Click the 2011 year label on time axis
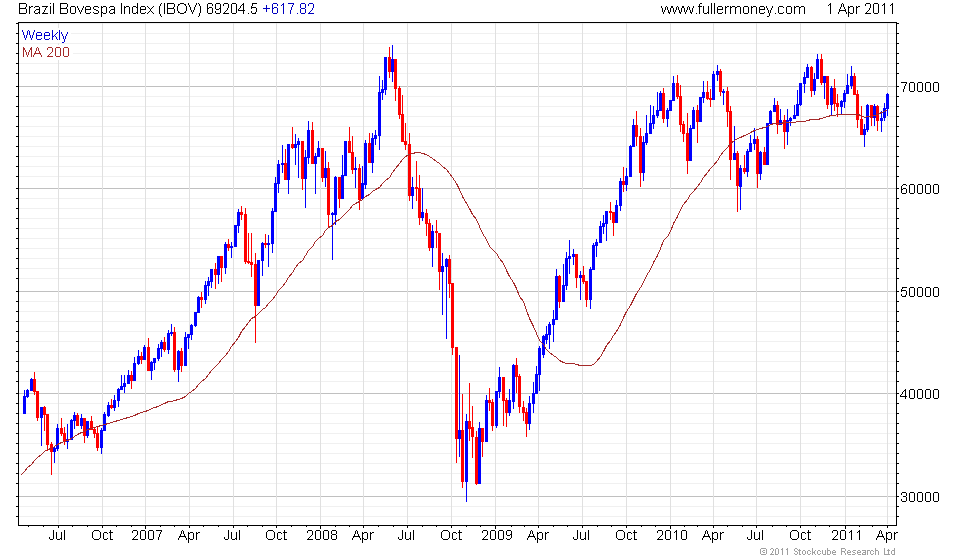 (847, 536)
